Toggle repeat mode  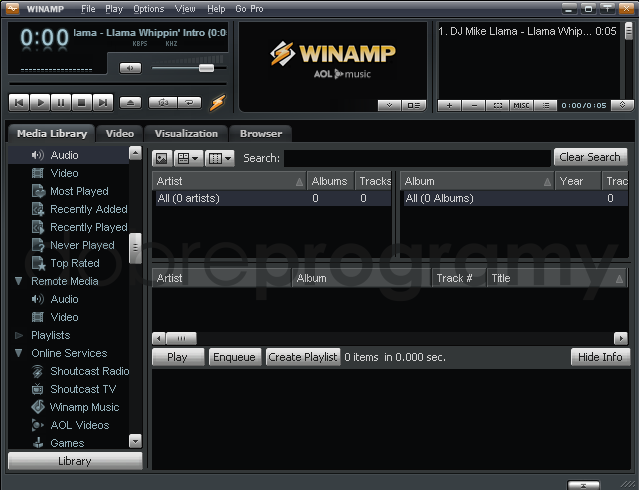coord(189,103)
